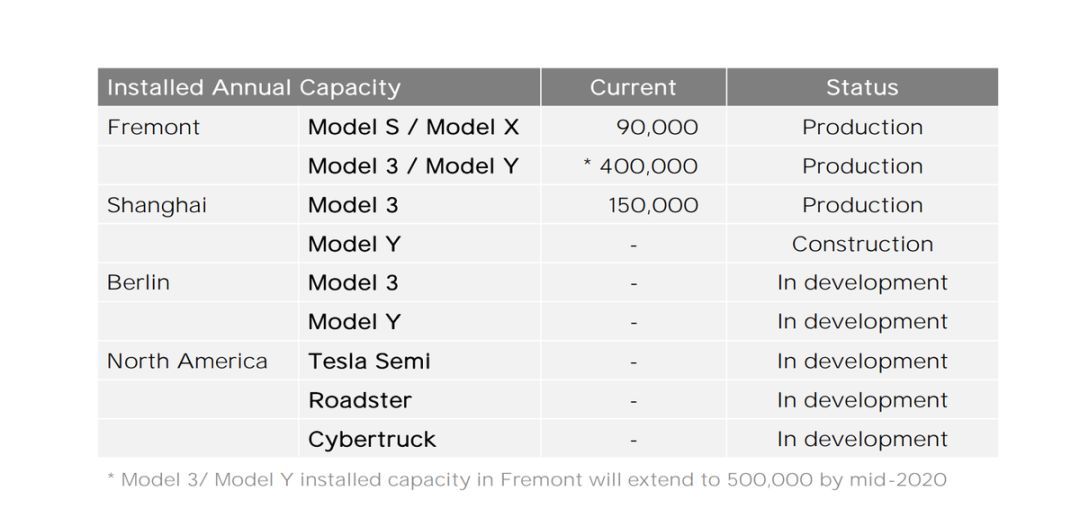Select Cybertruck's In development status
Screen dimensions: 1080x527
(x=862, y=440)
